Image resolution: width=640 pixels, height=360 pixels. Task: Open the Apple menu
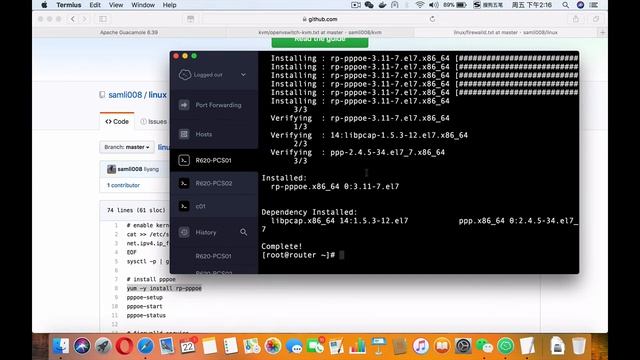click(x=44, y=5)
